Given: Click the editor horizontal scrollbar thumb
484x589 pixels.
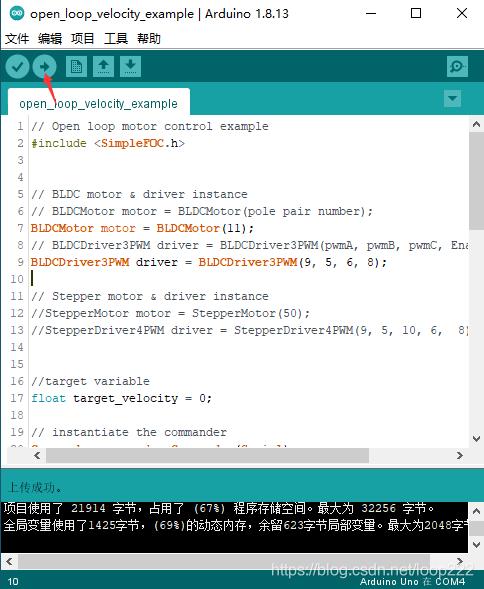Looking at the screenshot, I should tap(207, 455).
